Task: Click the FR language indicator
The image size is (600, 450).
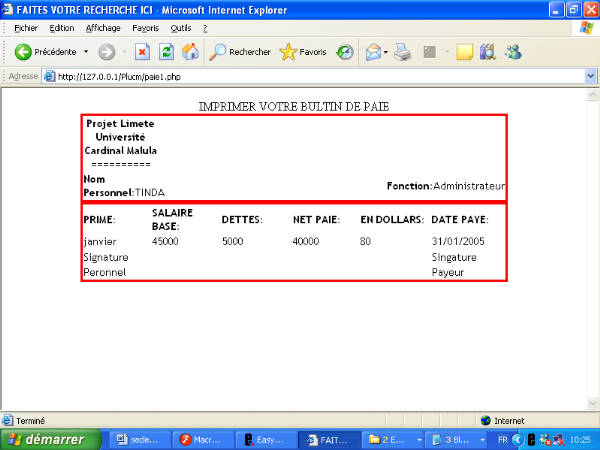Action: [502, 440]
